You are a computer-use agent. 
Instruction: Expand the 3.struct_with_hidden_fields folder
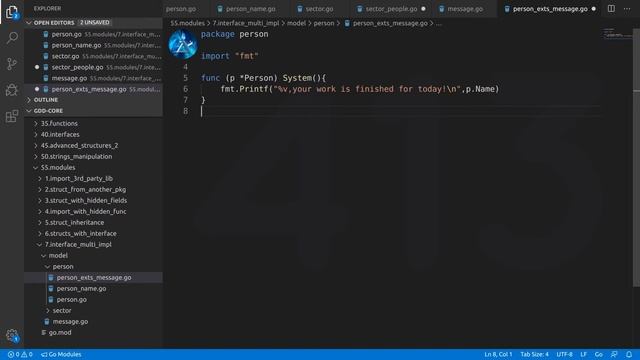[x=93, y=200]
